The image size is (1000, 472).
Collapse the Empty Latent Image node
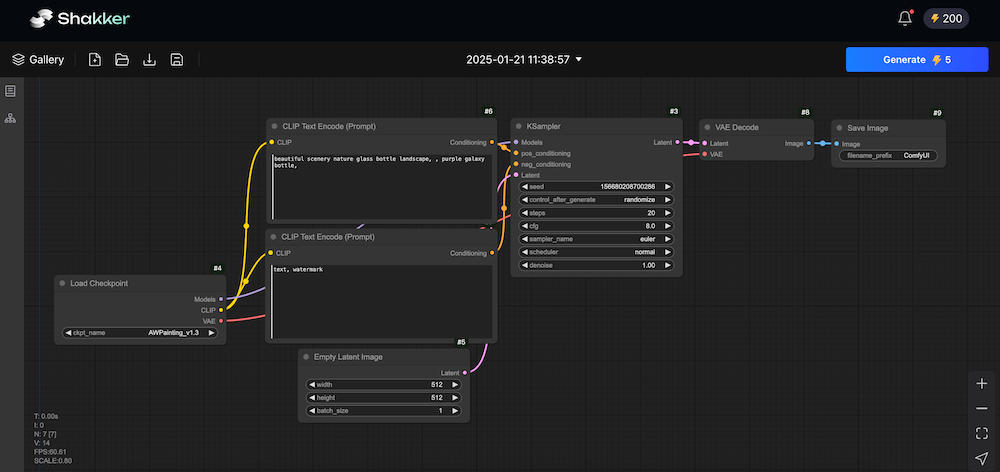click(306, 357)
